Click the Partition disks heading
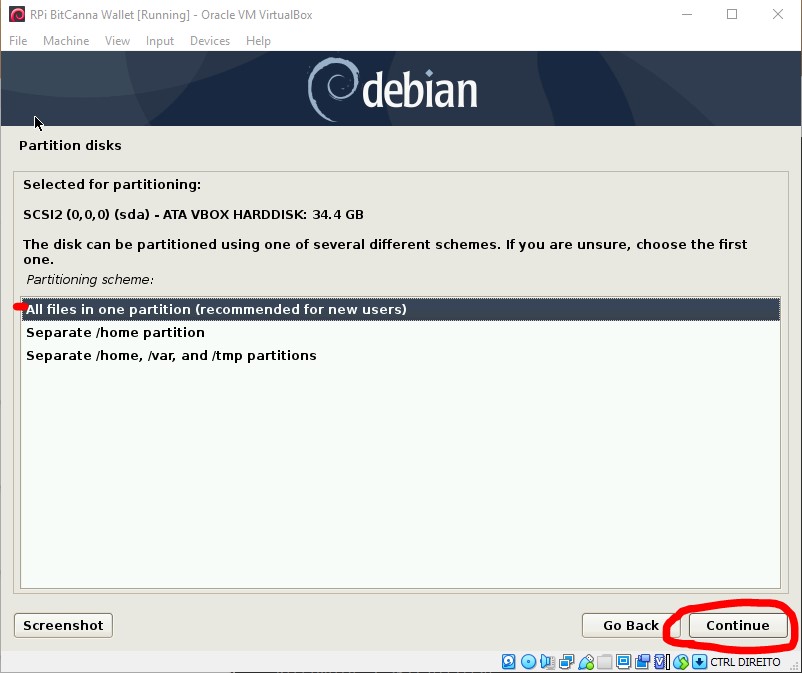Image resolution: width=802 pixels, height=673 pixels. [x=70, y=146]
